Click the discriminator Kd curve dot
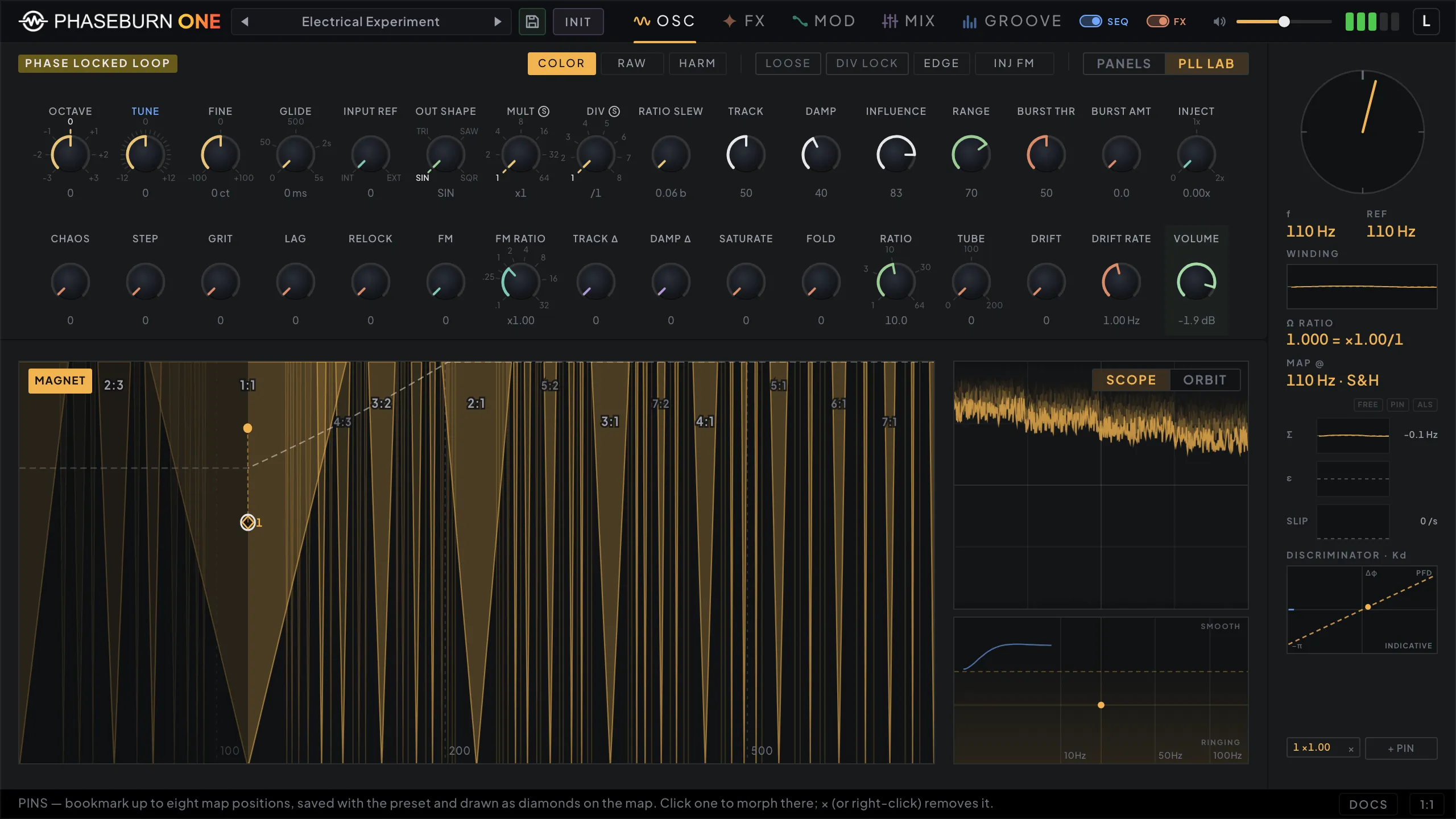The height and width of the screenshot is (819, 1456). [x=1368, y=607]
